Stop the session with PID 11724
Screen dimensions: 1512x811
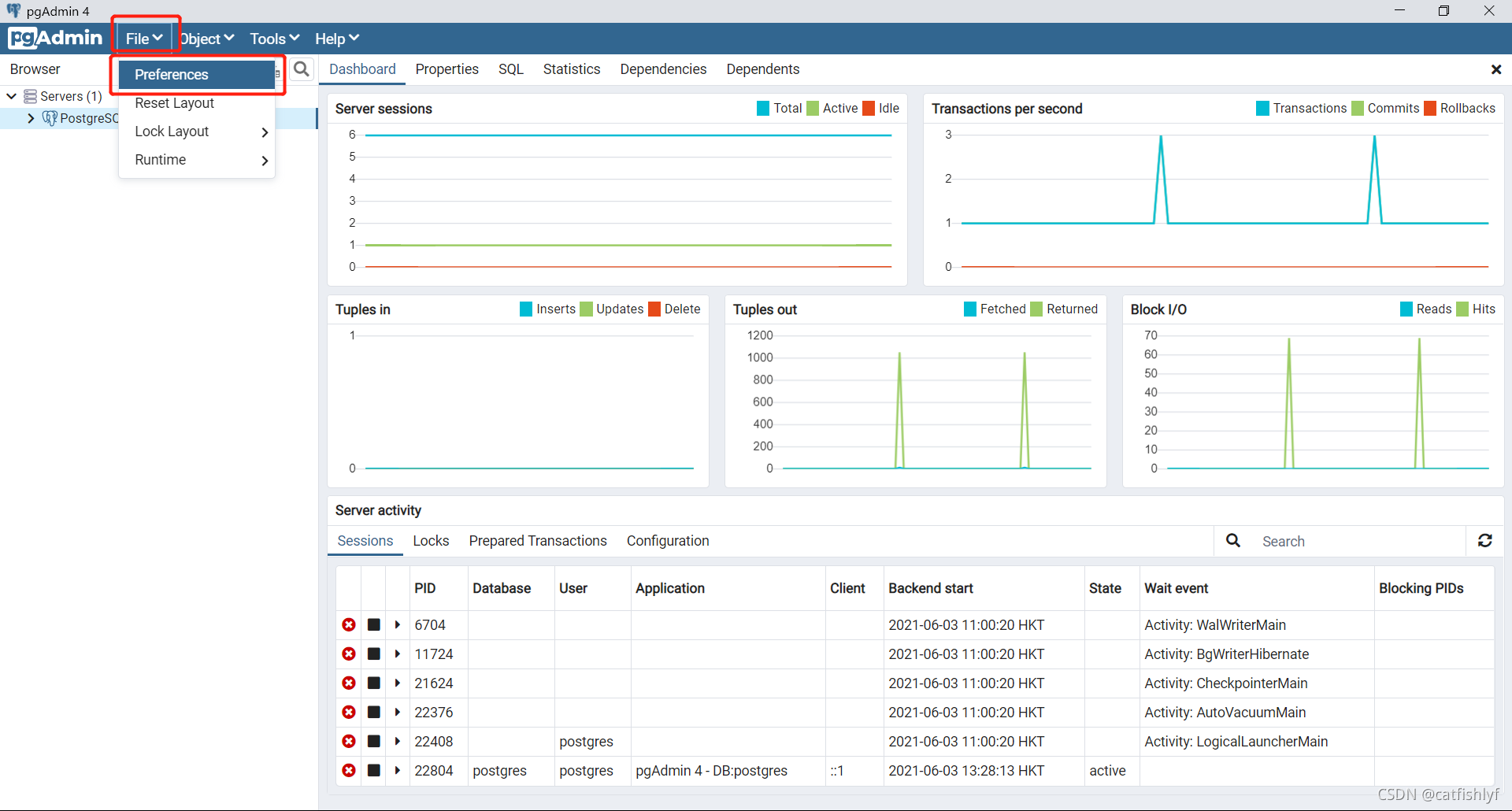(x=372, y=654)
